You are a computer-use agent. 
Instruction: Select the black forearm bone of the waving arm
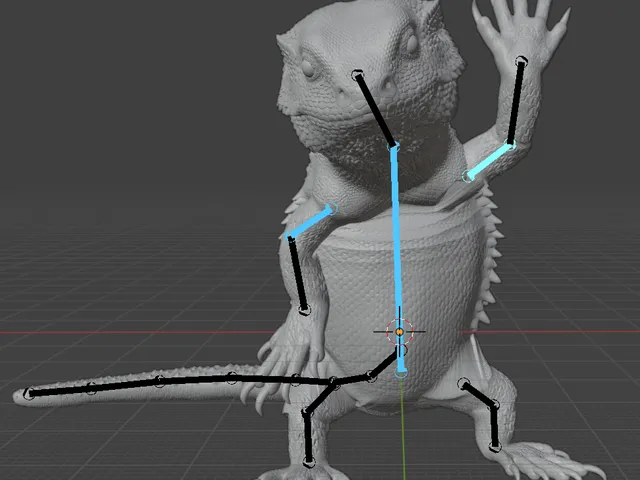[x=516, y=101]
